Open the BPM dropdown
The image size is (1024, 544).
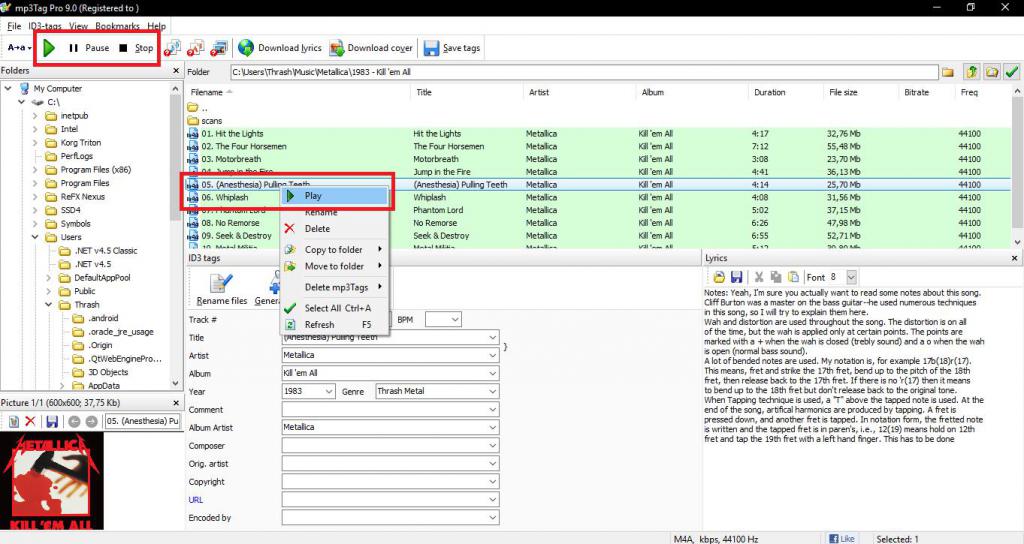(455, 319)
